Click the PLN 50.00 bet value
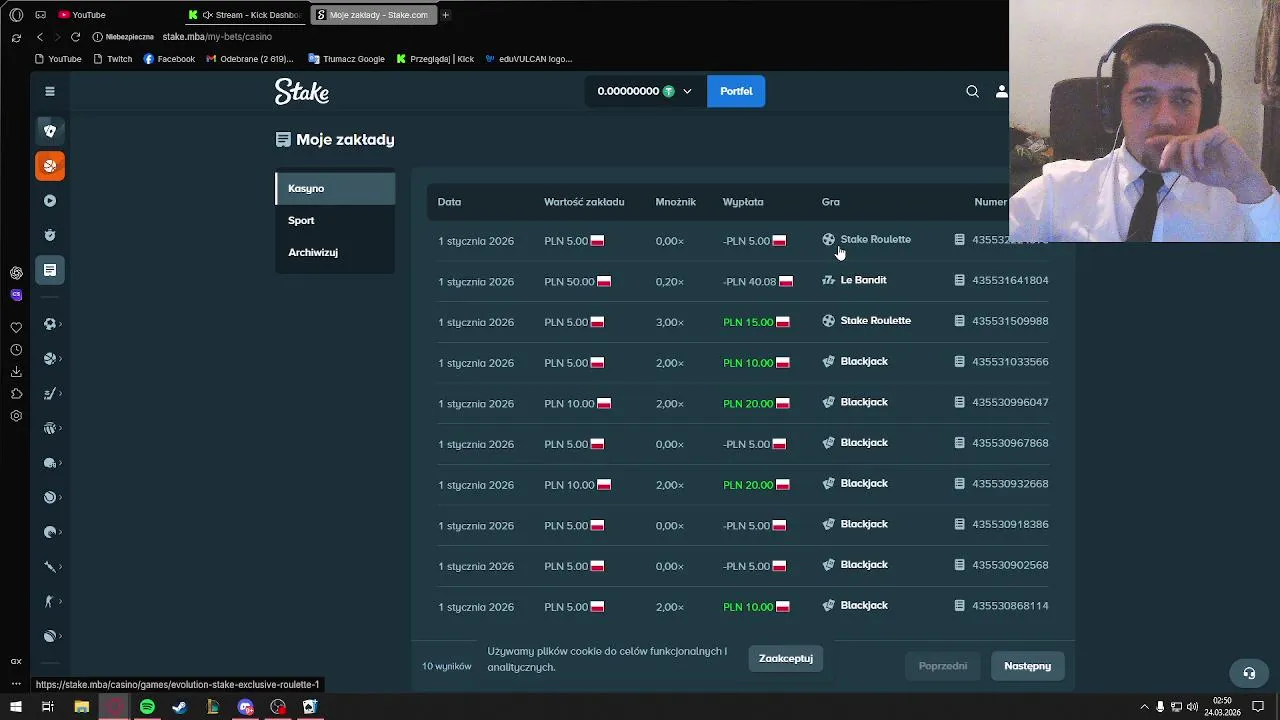This screenshot has width=1280, height=720. [569, 282]
